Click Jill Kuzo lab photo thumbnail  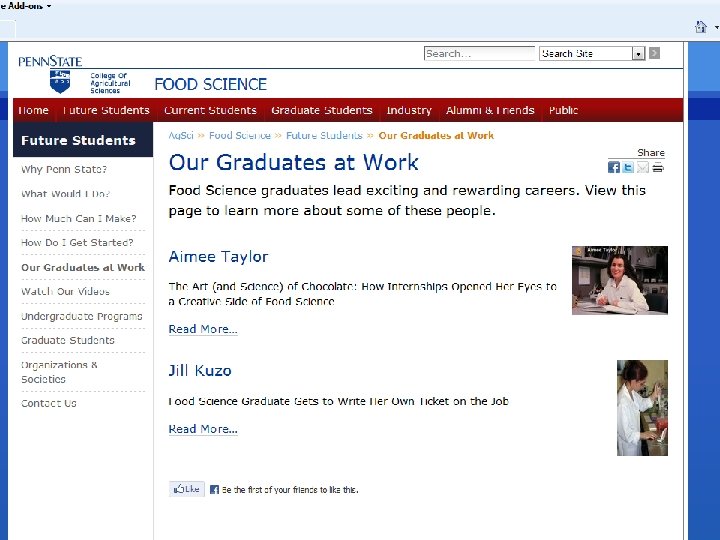coord(642,408)
